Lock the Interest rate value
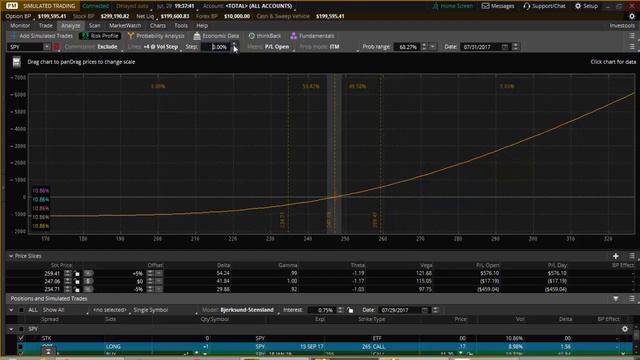The height and width of the screenshot is (360, 640). pyautogui.click(x=350, y=310)
